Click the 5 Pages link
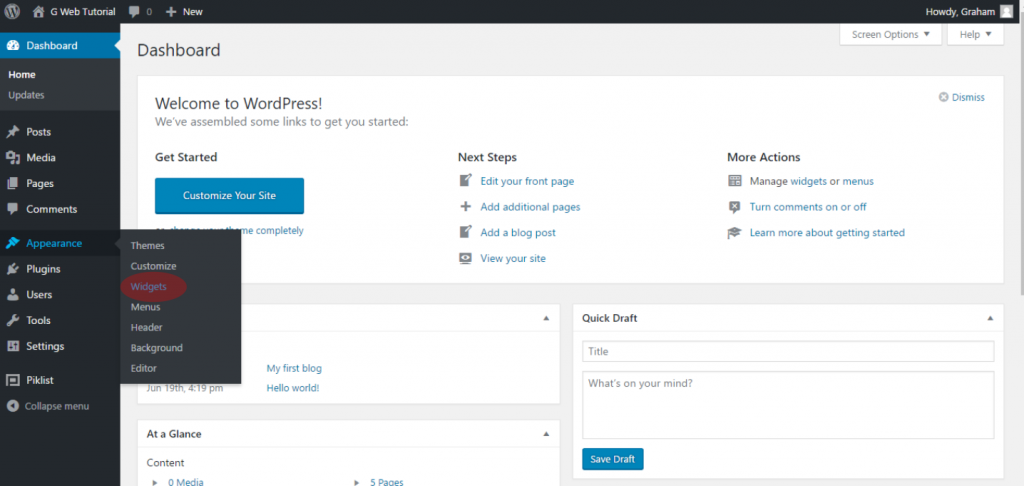Screen dimensions: 1024x486 386,482
